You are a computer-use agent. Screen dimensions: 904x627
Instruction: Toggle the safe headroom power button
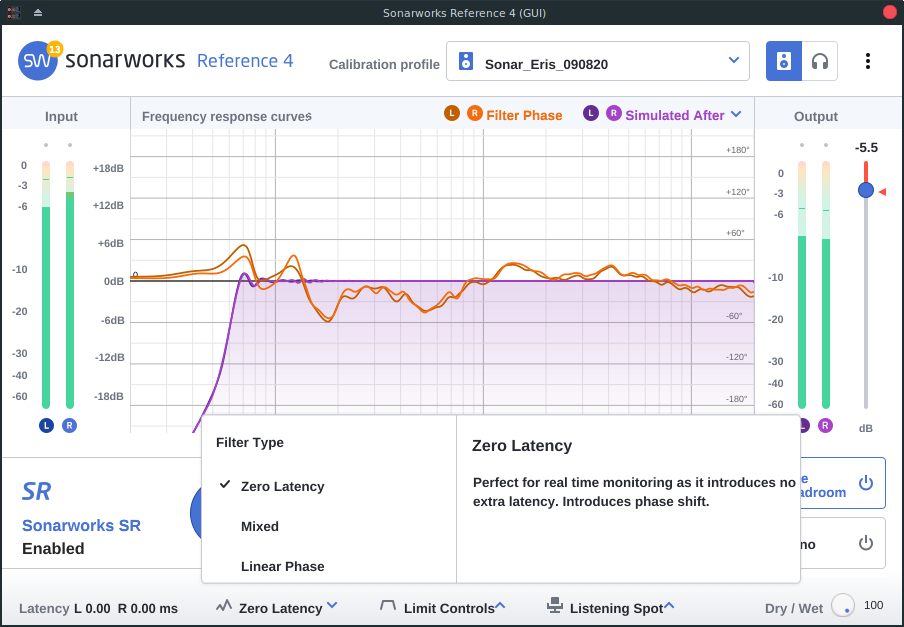(865, 483)
